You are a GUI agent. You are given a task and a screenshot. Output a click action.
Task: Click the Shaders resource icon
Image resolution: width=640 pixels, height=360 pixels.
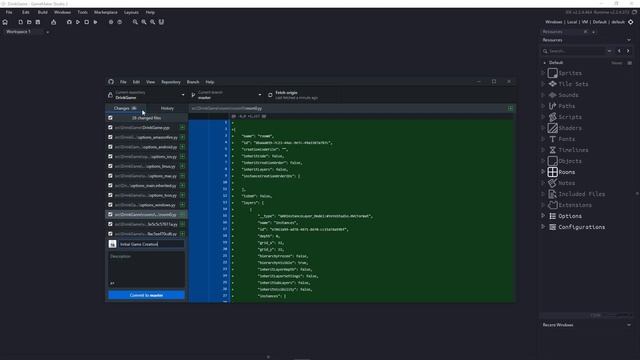tap(552, 128)
